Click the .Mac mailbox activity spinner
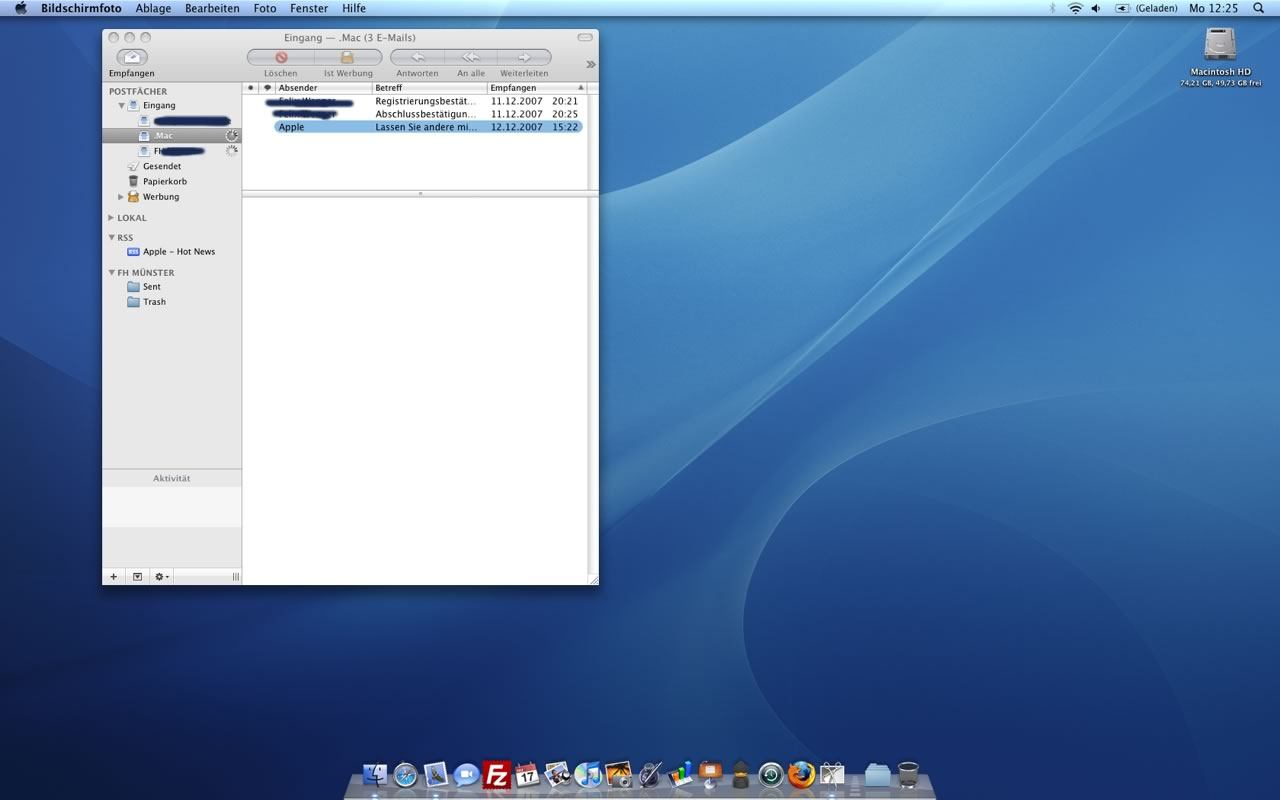Image resolution: width=1280 pixels, height=800 pixels. [232, 135]
